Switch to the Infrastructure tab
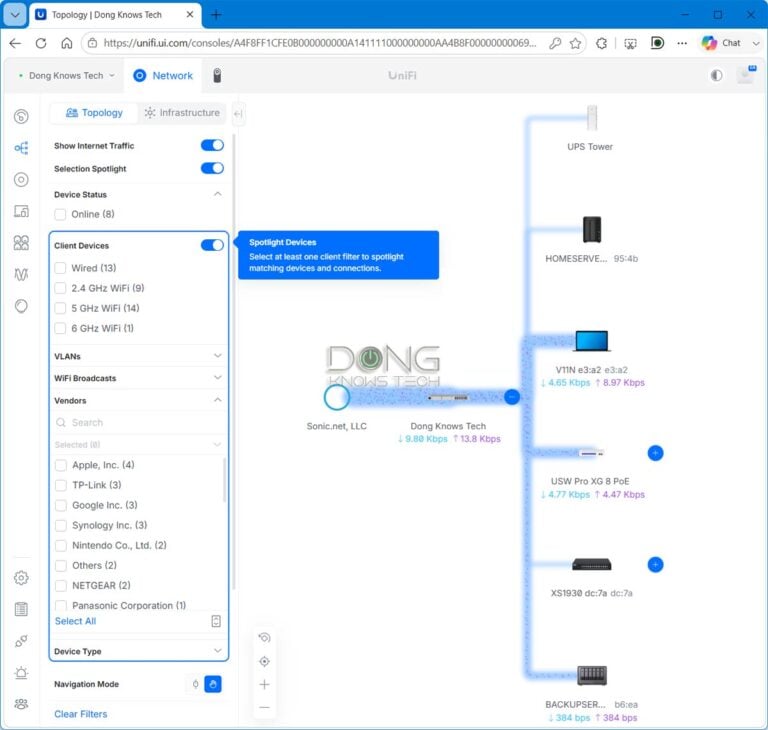Image resolution: width=768 pixels, height=730 pixels. click(x=182, y=113)
